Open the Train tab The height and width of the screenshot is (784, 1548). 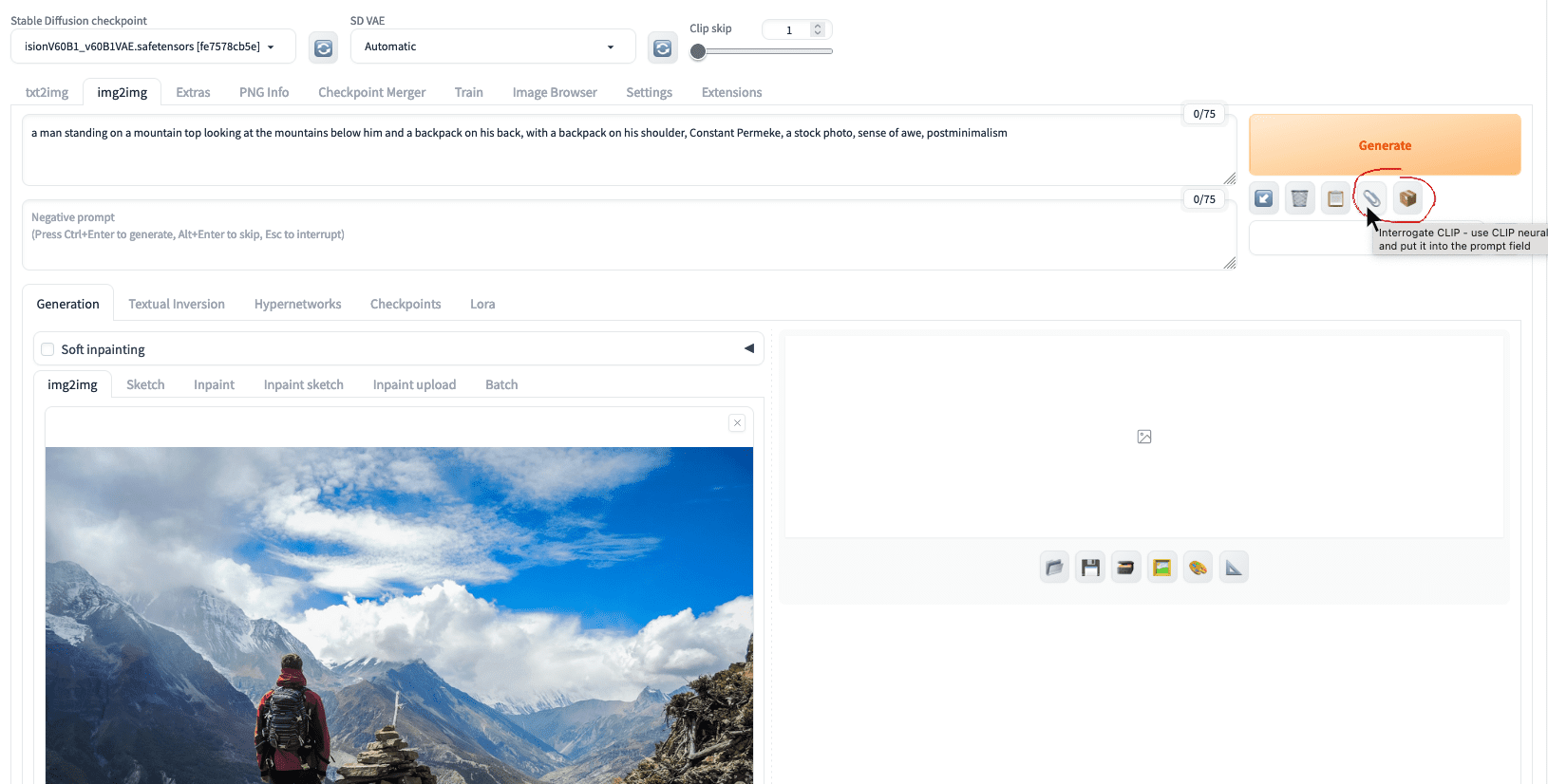click(x=468, y=92)
